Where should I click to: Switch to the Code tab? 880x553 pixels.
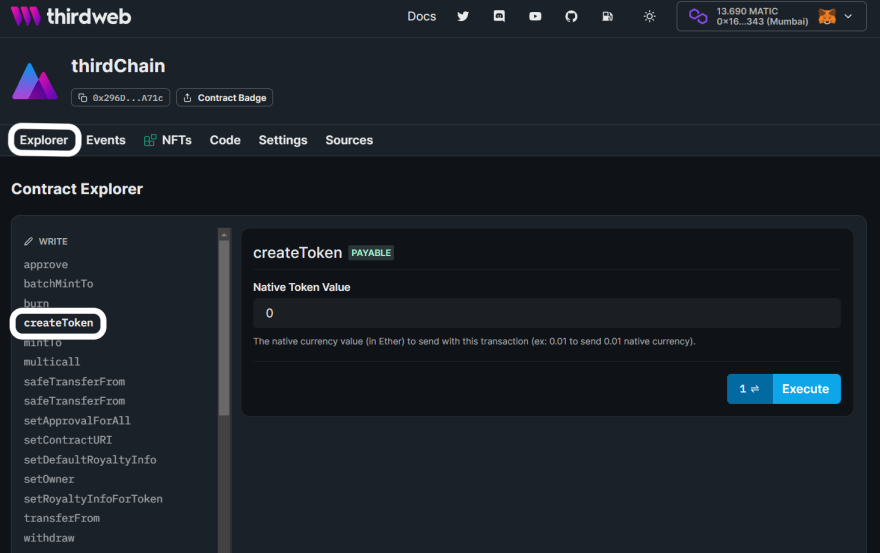[x=225, y=140]
